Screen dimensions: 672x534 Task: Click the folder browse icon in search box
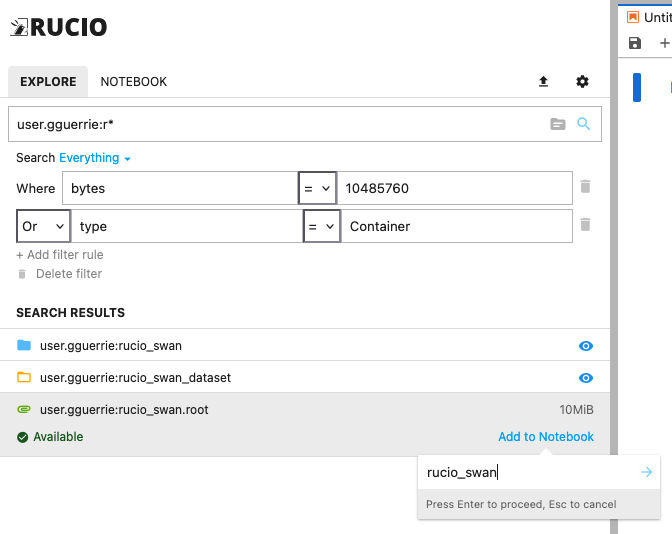(x=558, y=125)
